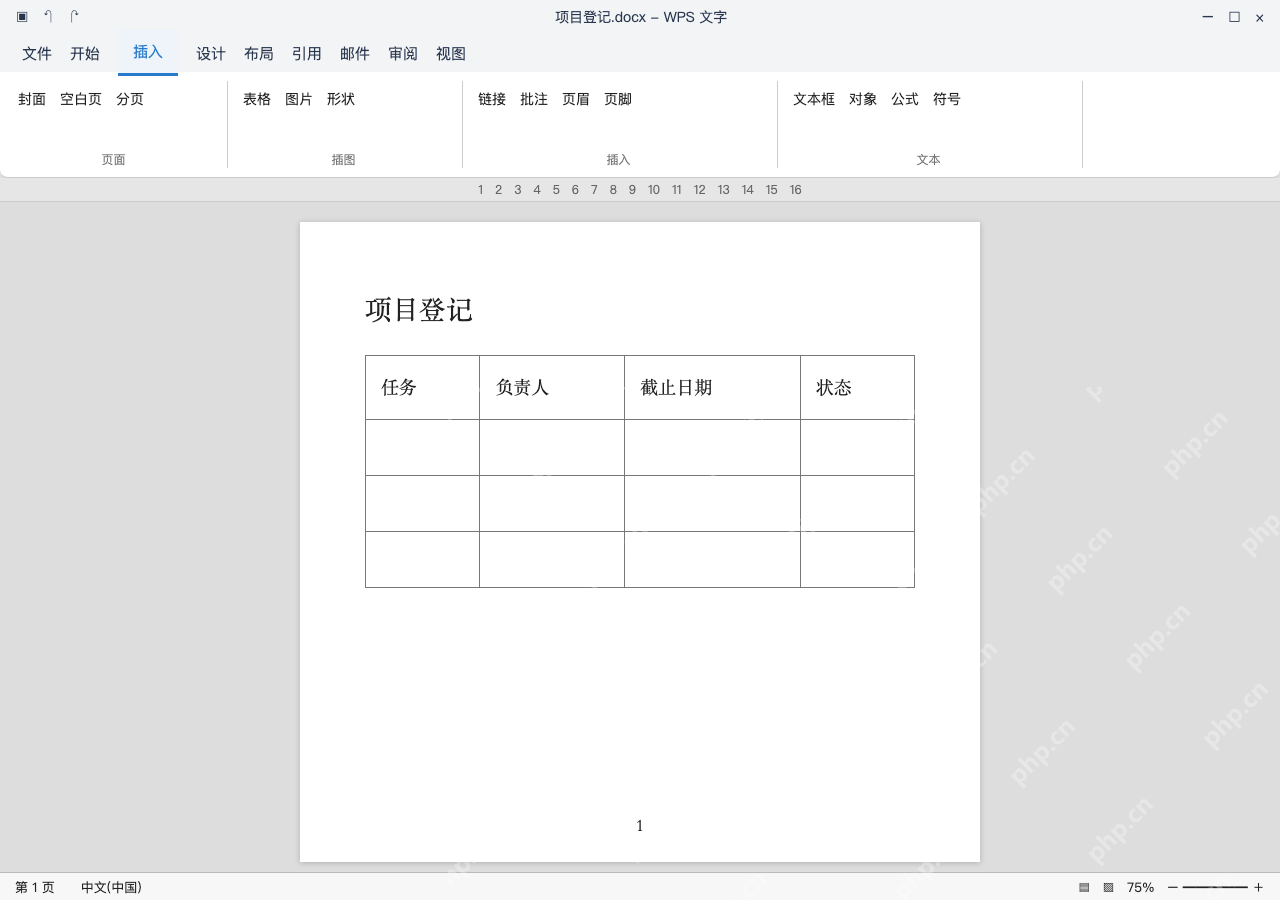
Task: Open the 文件 menu
Action: tap(37, 54)
